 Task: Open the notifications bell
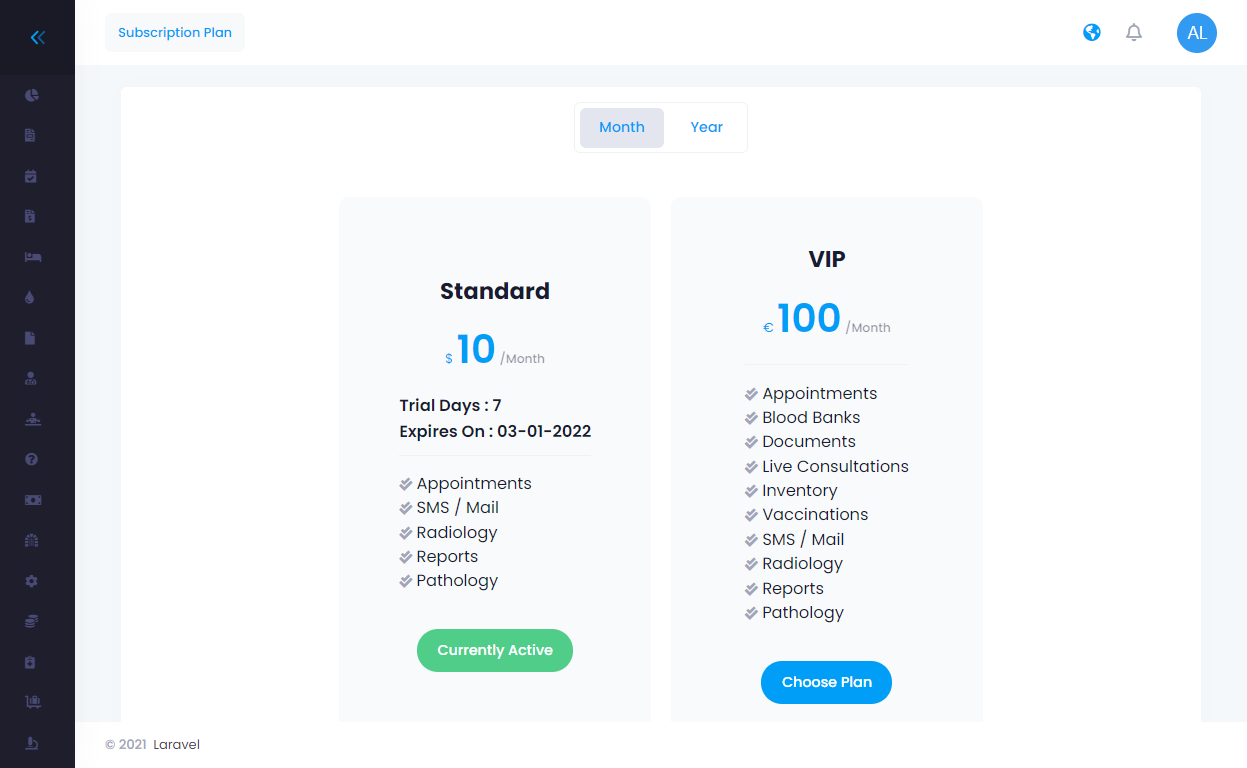tap(1134, 33)
